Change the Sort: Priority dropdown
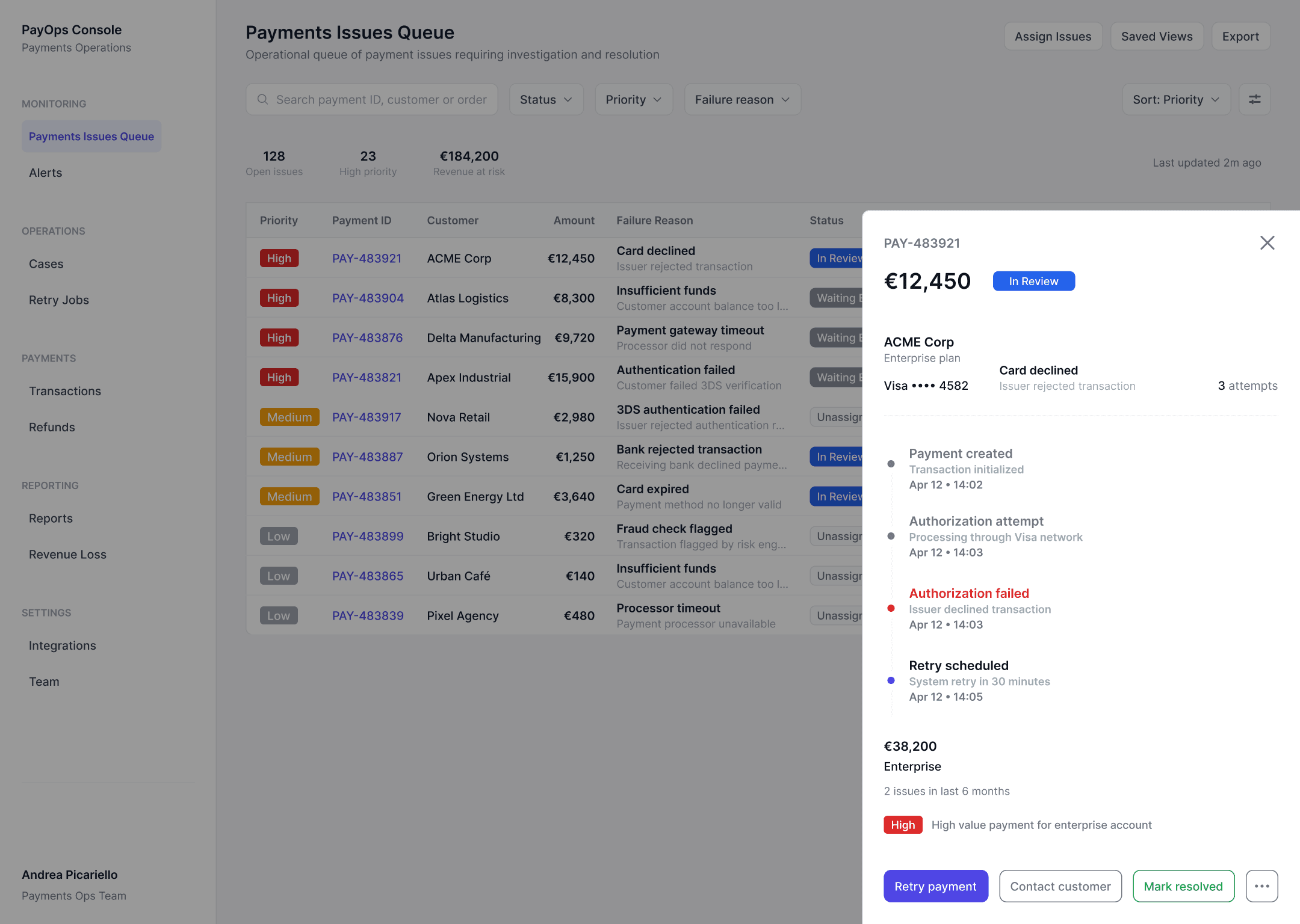Screen dimensions: 1300x924 coord(1175,100)
